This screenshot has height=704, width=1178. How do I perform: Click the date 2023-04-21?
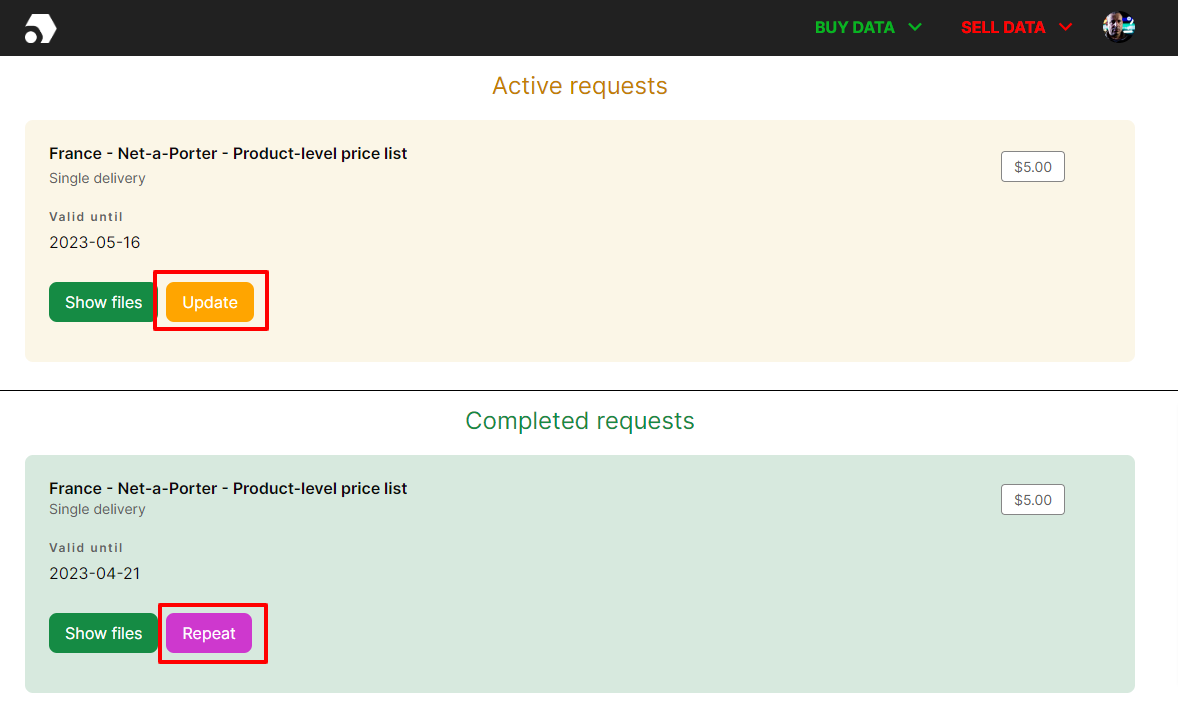tap(95, 573)
